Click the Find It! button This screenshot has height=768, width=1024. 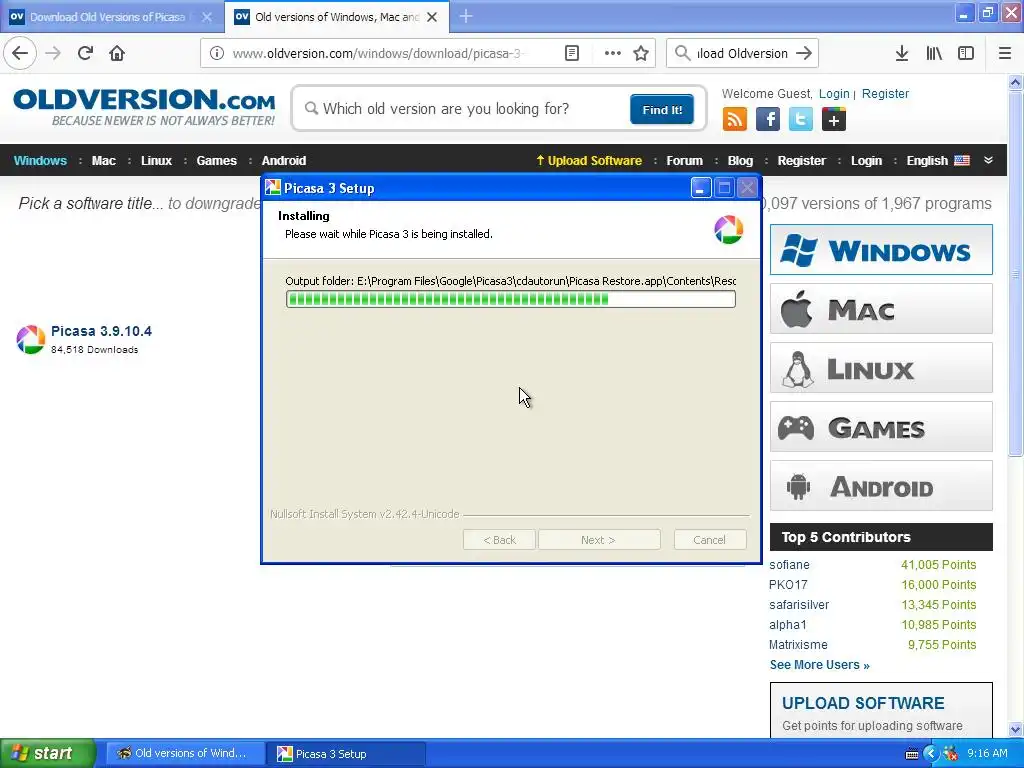(662, 109)
